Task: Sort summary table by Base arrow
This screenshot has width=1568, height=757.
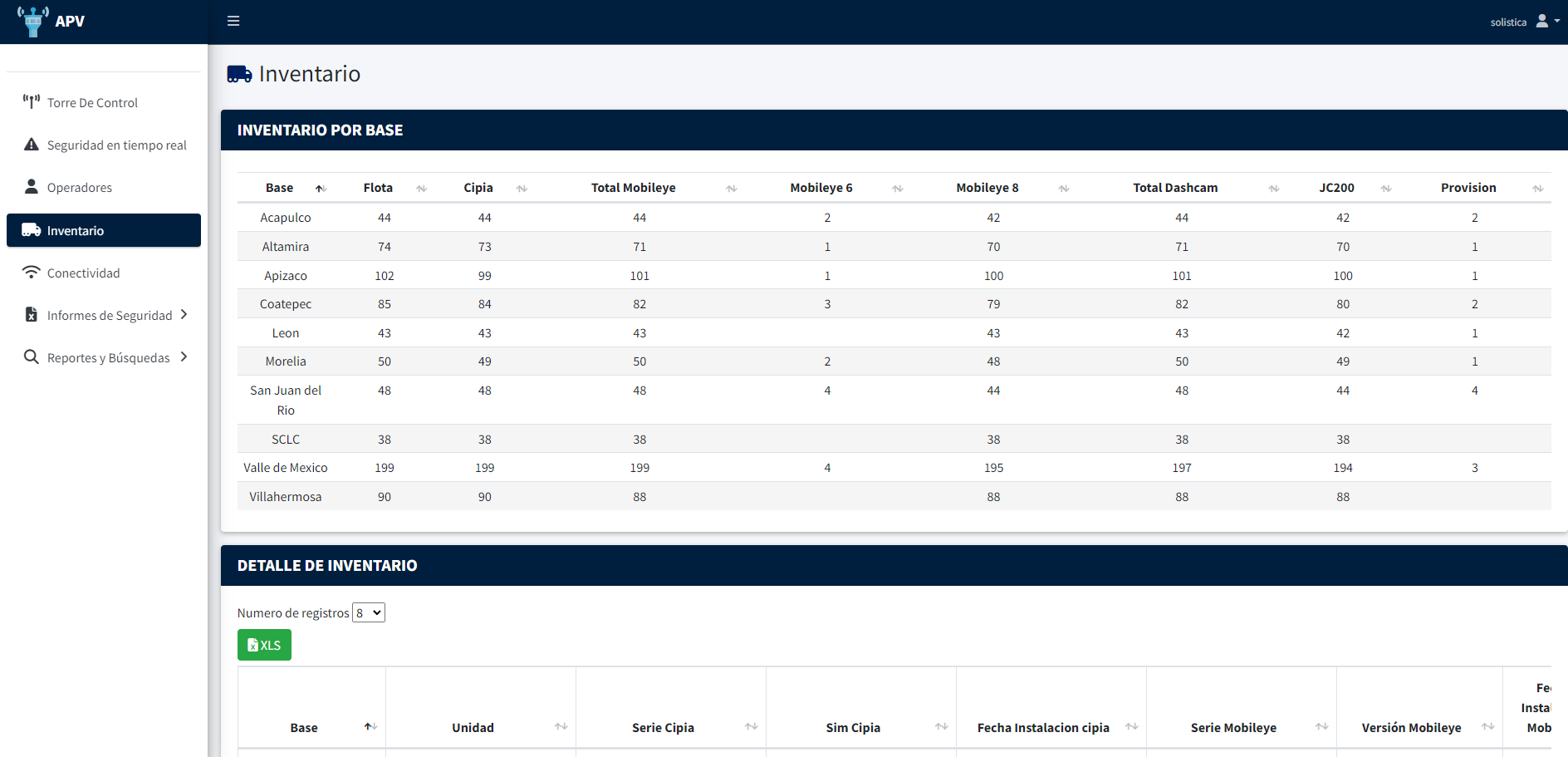Action: [321, 189]
